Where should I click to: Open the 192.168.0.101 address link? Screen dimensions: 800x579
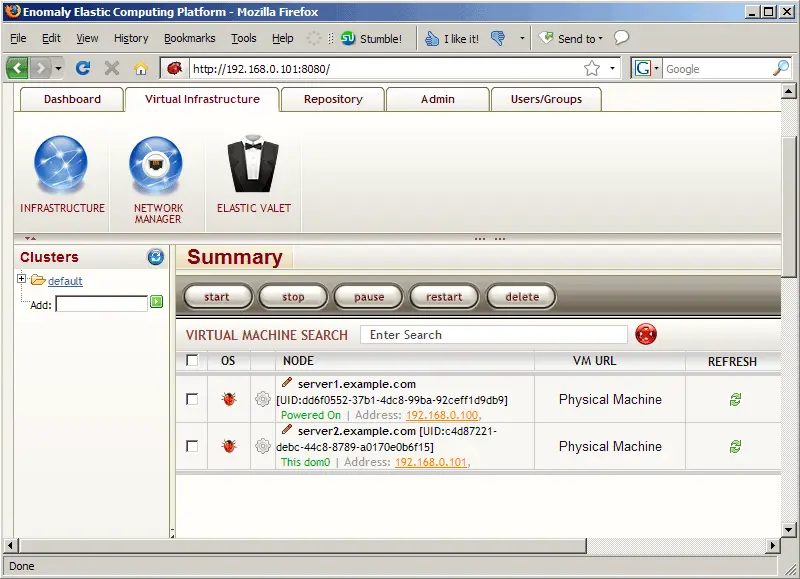431,462
